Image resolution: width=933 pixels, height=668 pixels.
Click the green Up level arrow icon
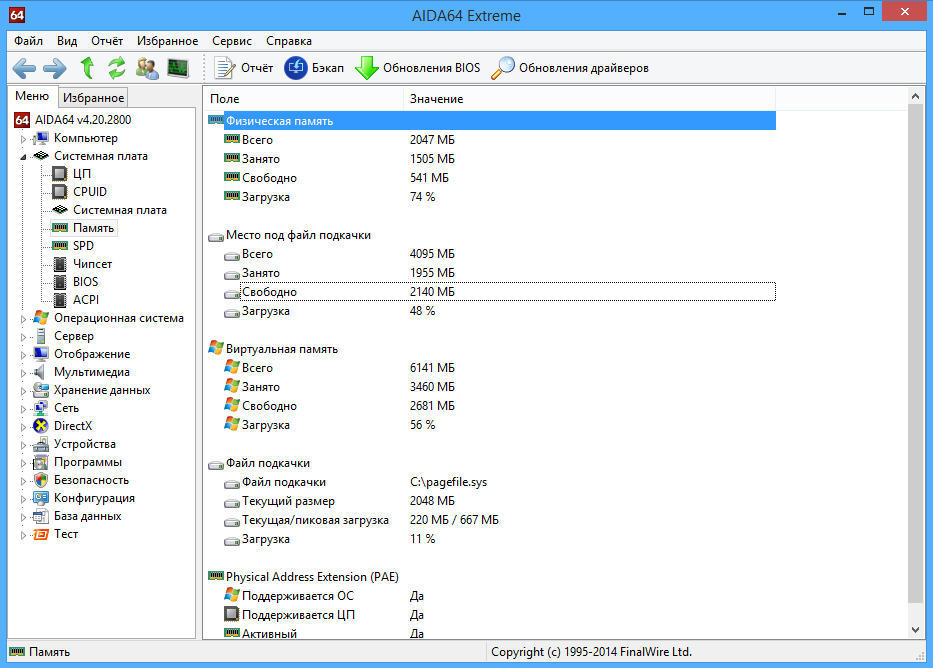(x=88, y=68)
